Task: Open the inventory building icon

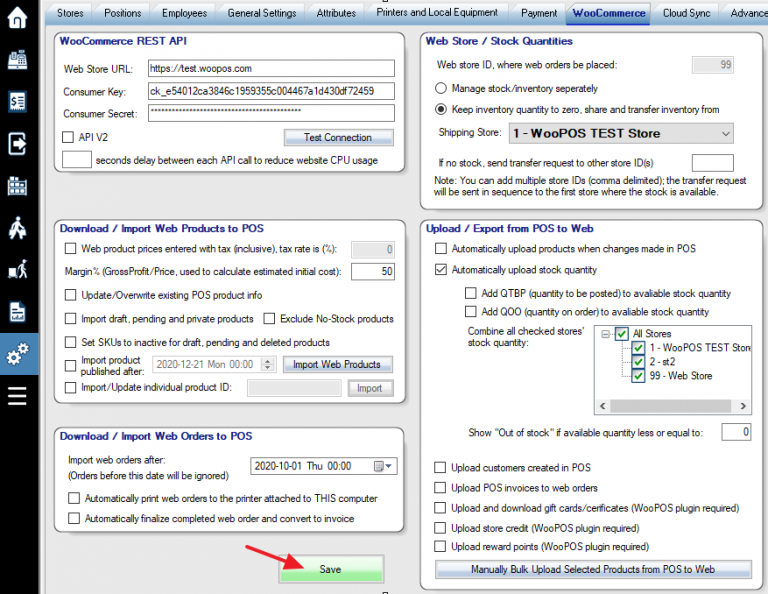Action: click(x=17, y=186)
